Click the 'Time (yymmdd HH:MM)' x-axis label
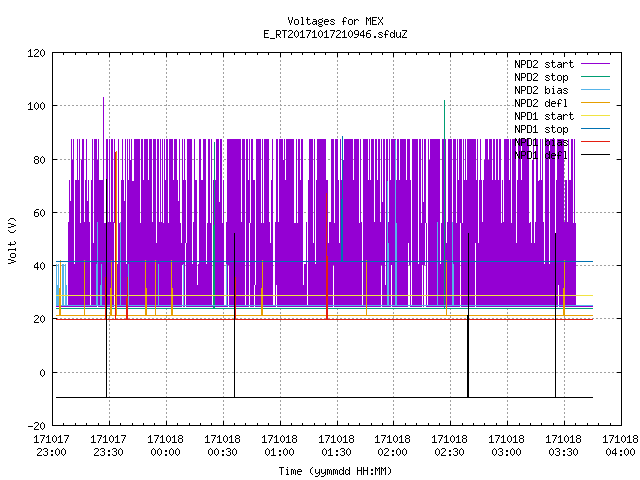The height and width of the screenshot is (480, 640). click(x=335, y=471)
